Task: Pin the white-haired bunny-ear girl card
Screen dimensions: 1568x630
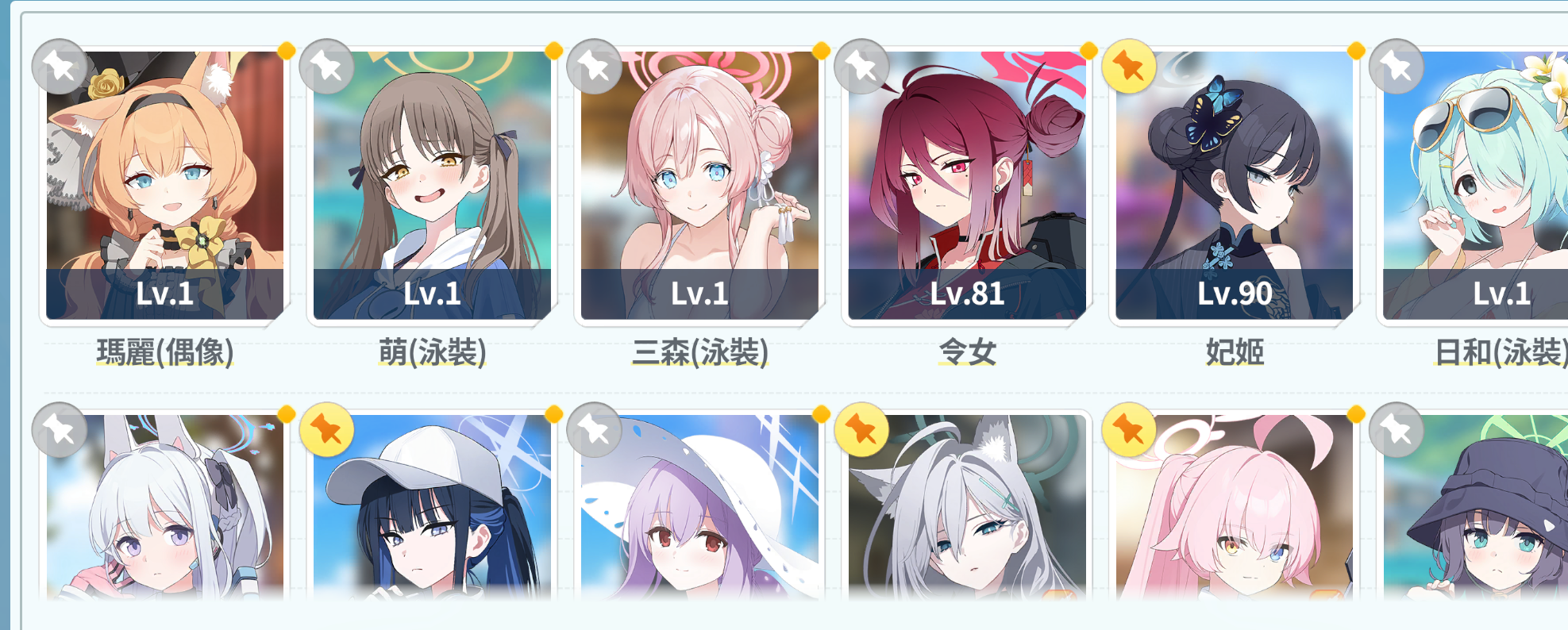Action: click(60, 430)
